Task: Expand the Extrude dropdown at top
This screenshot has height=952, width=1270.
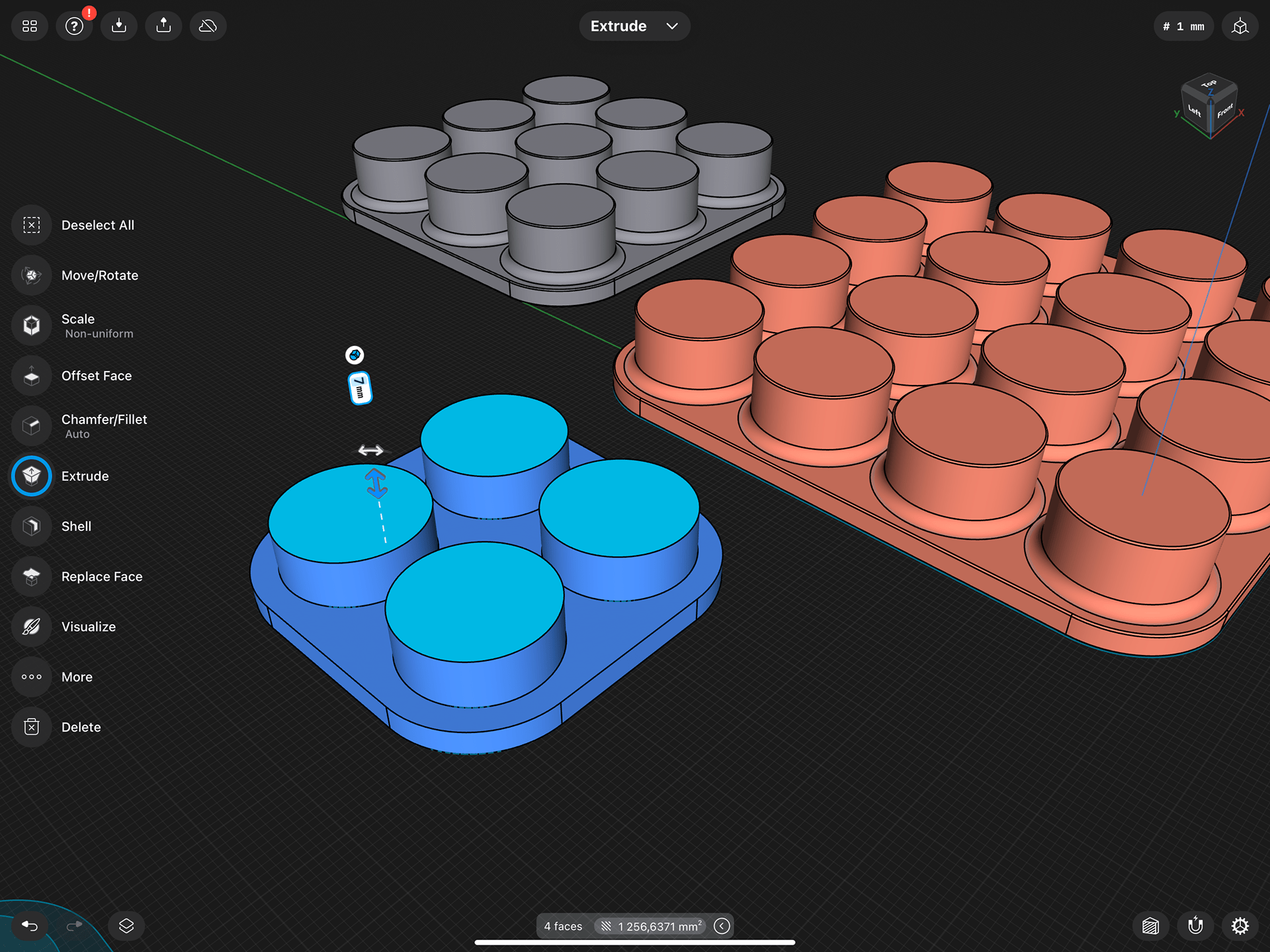Action: point(634,26)
